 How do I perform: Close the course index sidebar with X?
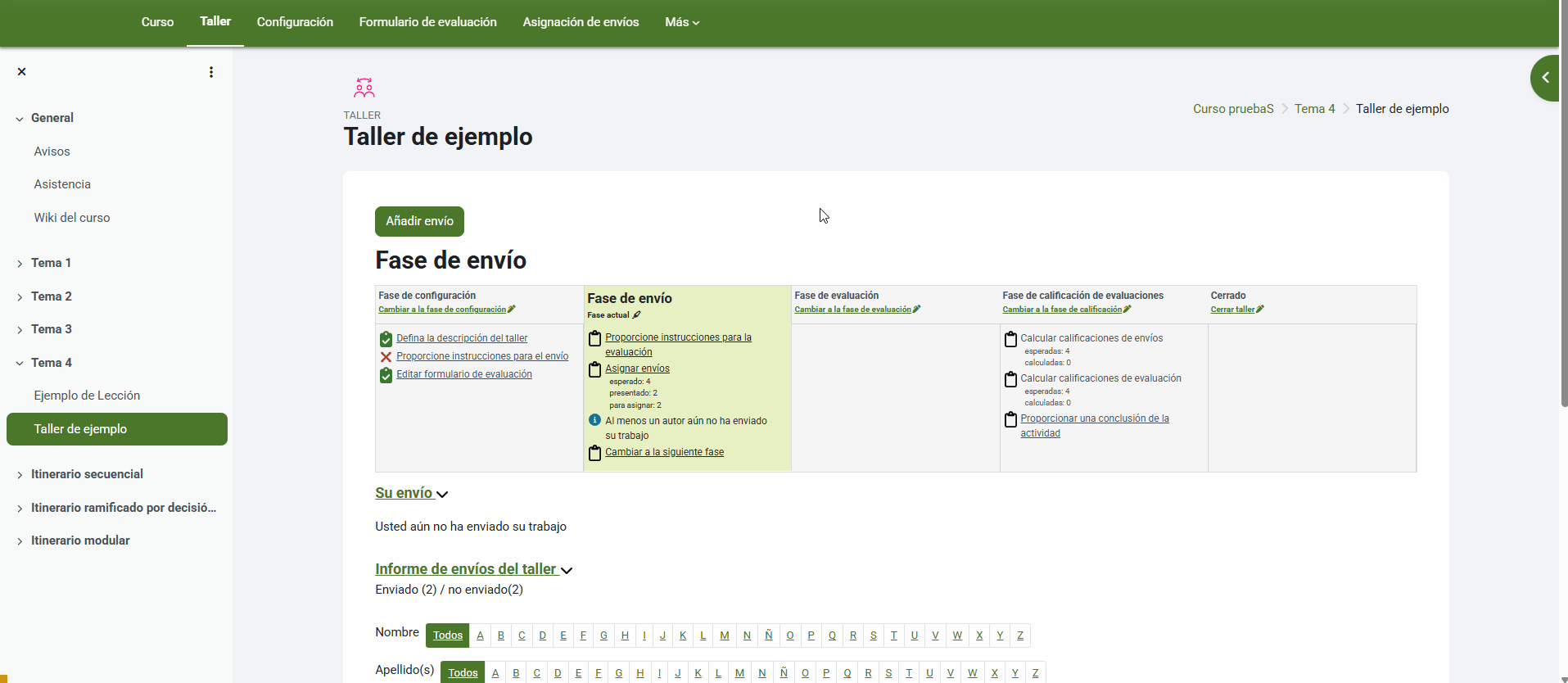click(x=22, y=72)
